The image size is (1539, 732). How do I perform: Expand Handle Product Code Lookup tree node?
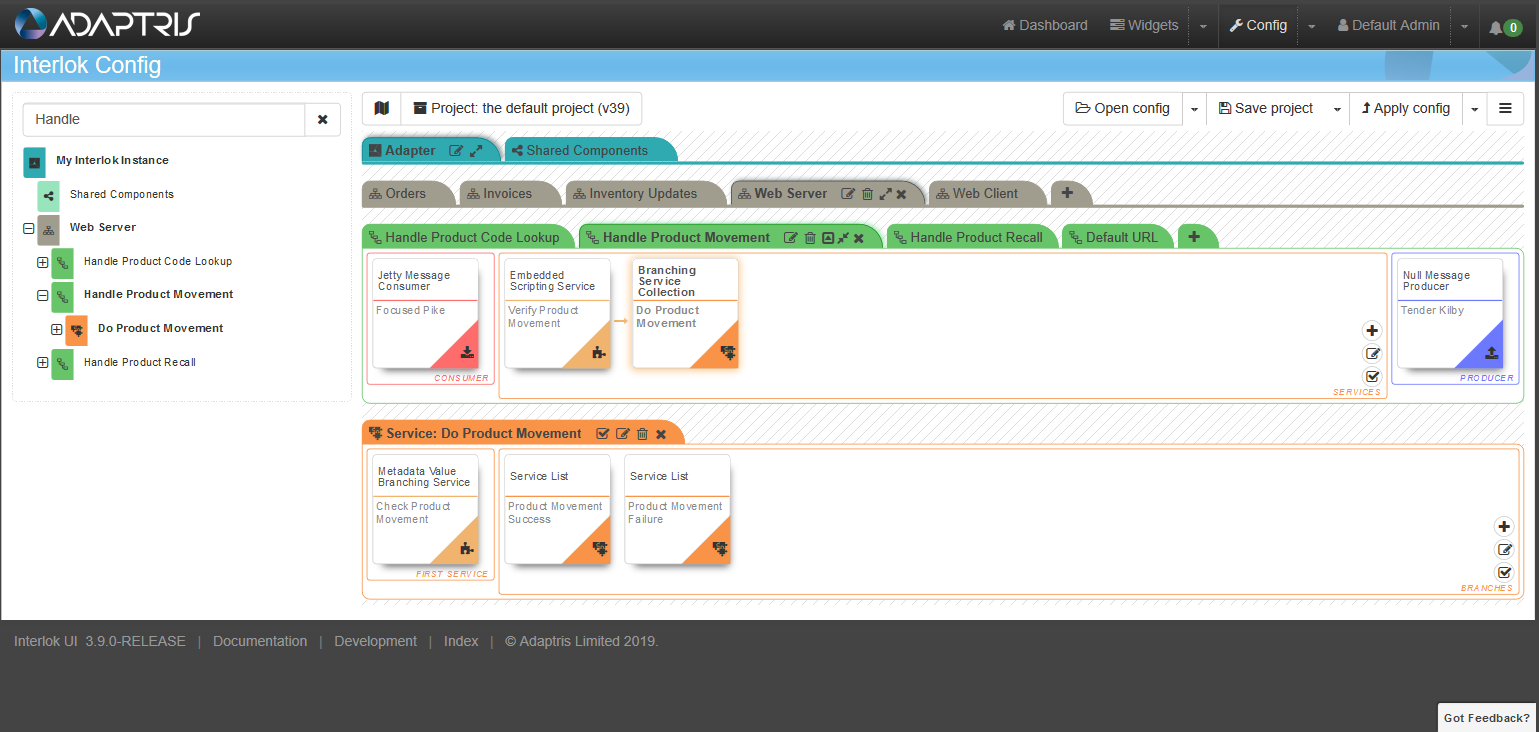click(42, 262)
